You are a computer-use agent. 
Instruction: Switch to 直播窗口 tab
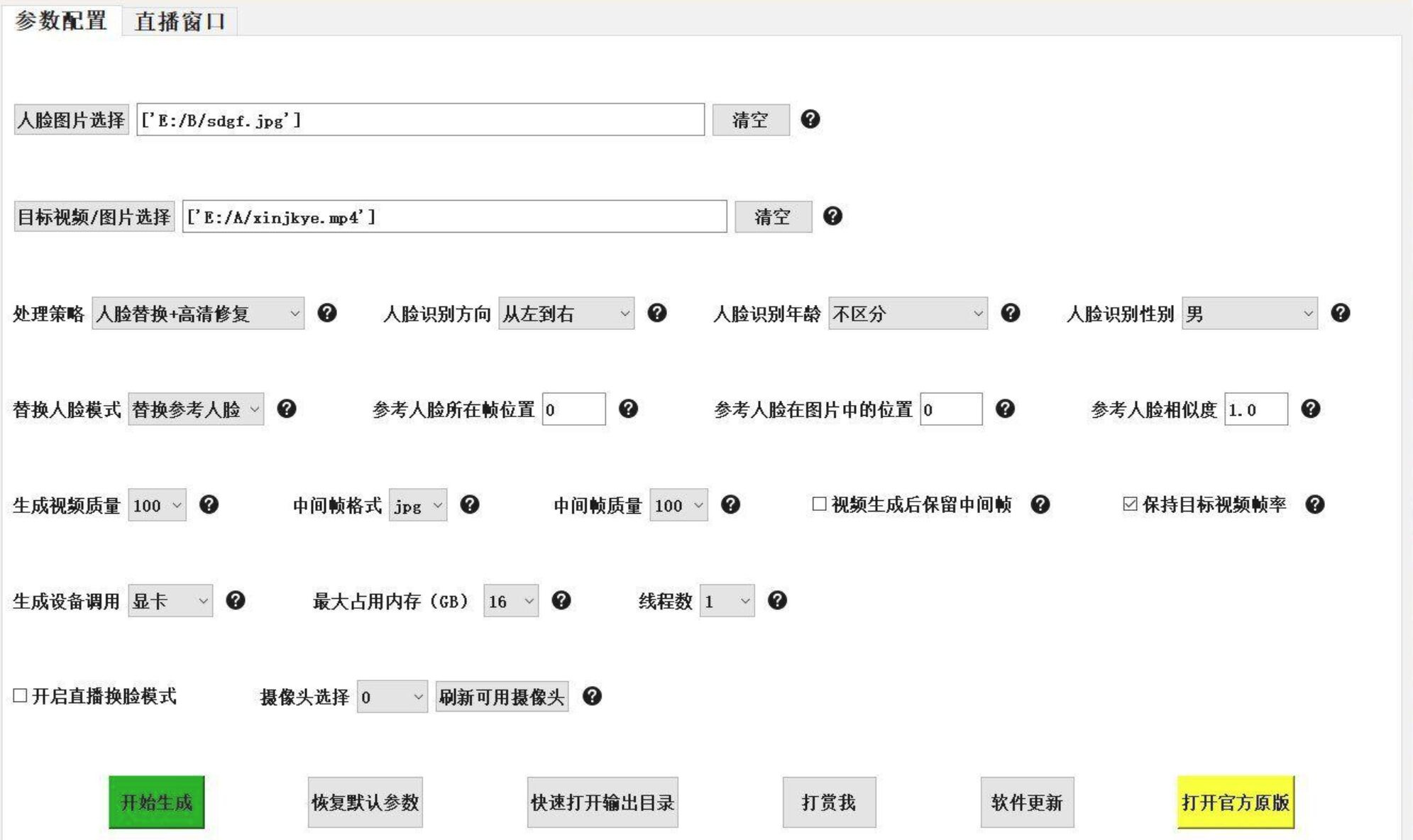click(180, 21)
